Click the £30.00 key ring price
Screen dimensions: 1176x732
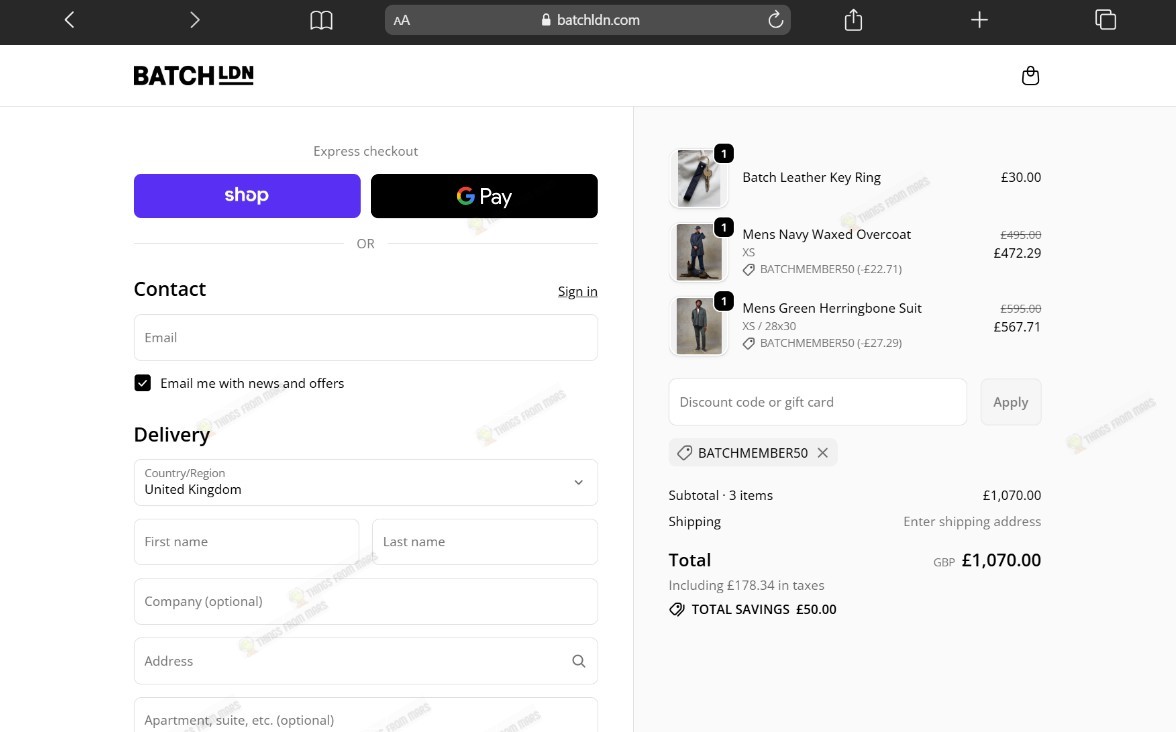tap(1021, 178)
